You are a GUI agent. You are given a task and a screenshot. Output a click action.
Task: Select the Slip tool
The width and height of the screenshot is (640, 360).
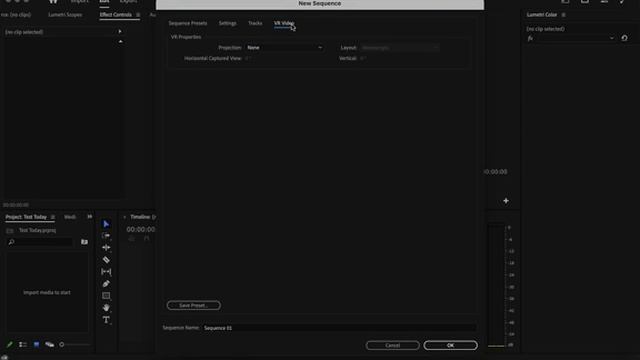pyautogui.click(x=106, y=271)
